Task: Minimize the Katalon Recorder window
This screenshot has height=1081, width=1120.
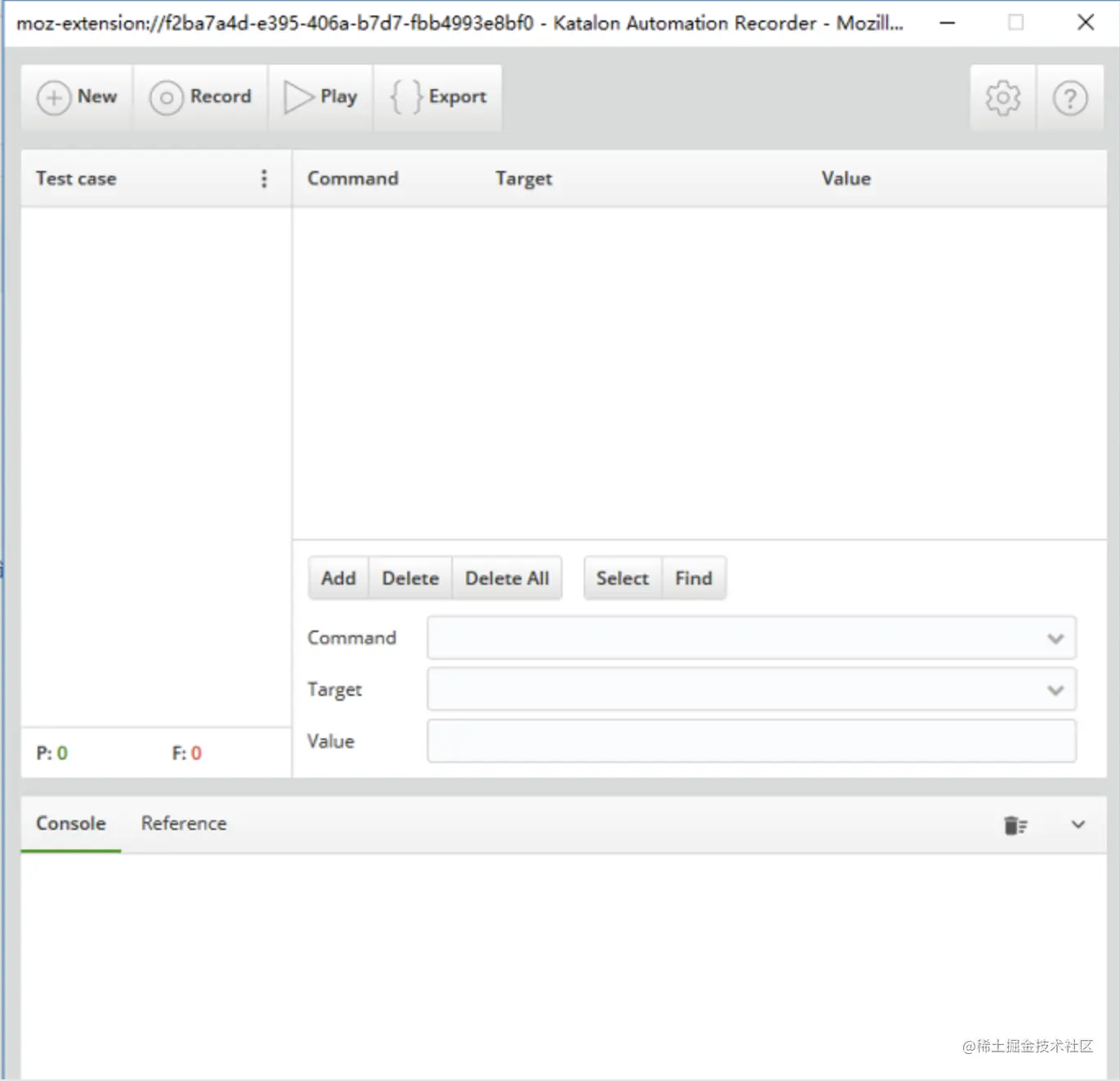Action: [948, 23]
